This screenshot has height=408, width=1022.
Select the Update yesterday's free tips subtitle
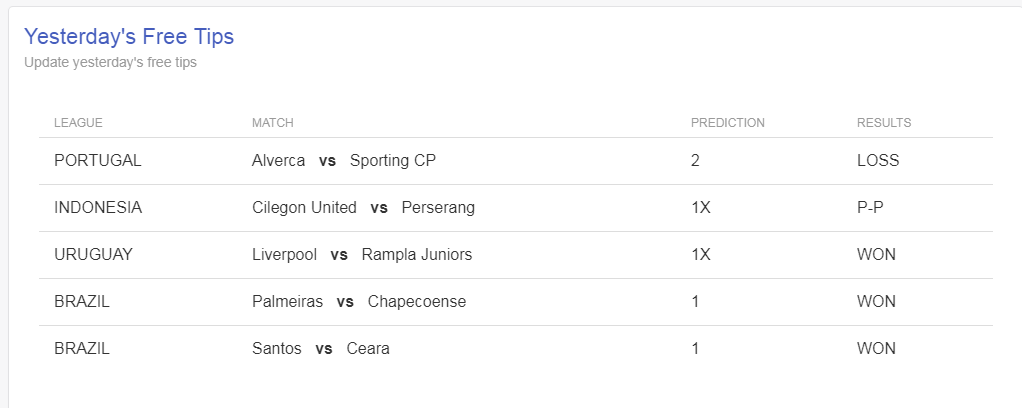[x=110, y=63]
